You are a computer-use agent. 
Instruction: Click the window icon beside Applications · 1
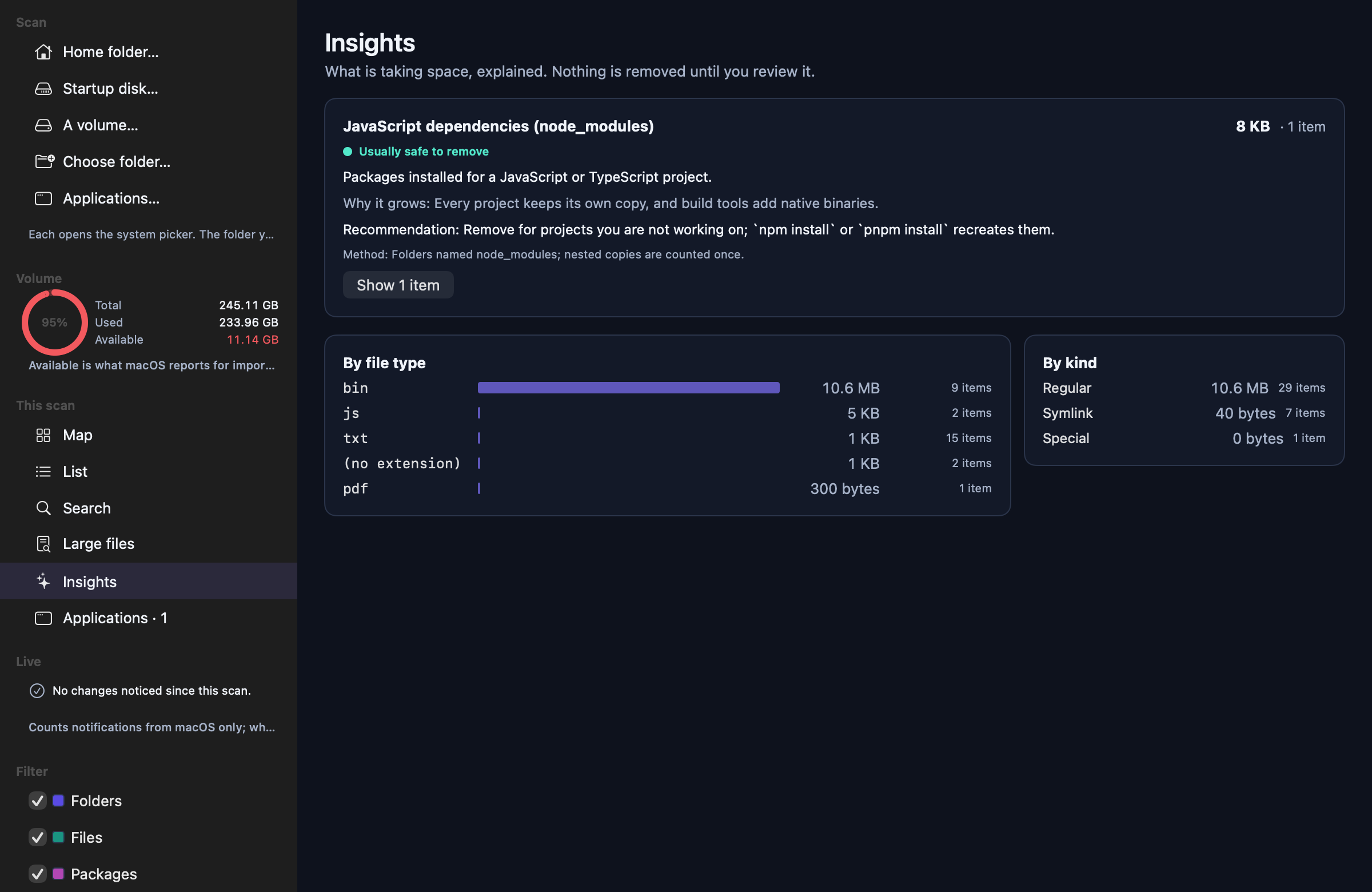point(43,618)
